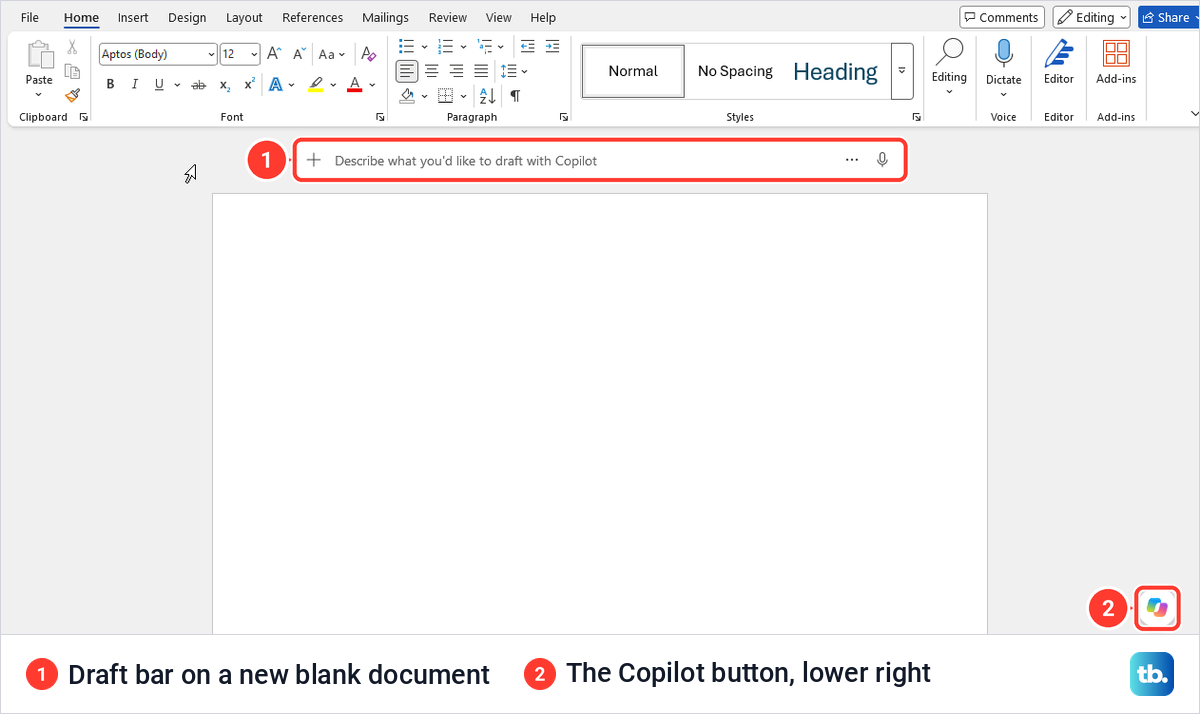
Task: Expand the Styles gallery more arrow
Action: tap(902, 71)
